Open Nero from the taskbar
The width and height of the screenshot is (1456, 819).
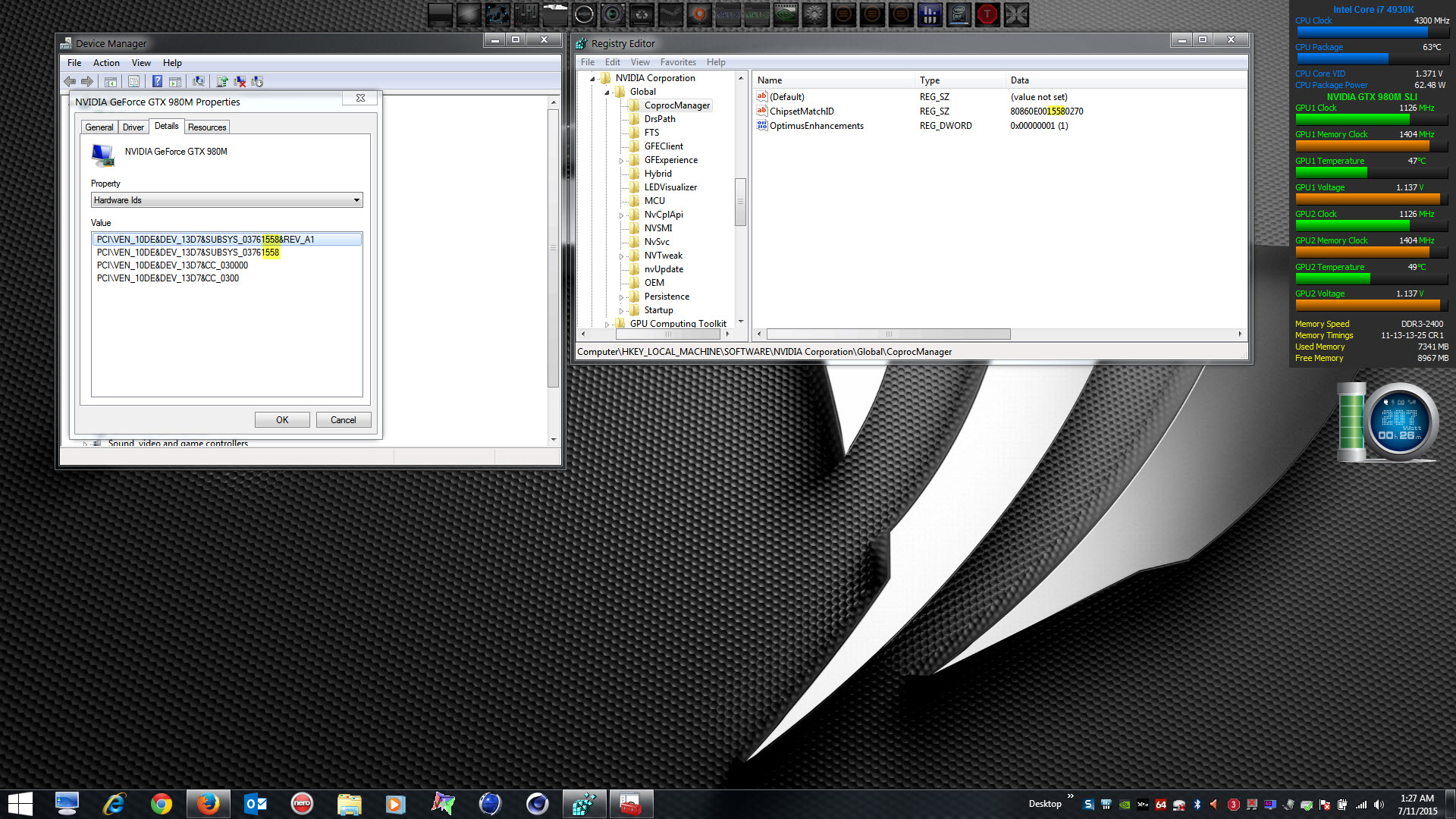tap(302, 804)
